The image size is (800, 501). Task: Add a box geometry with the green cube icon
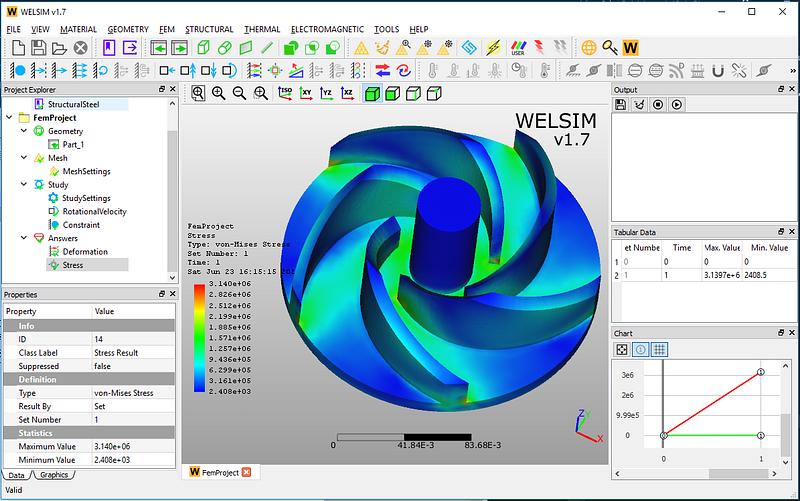click(204, 48)
